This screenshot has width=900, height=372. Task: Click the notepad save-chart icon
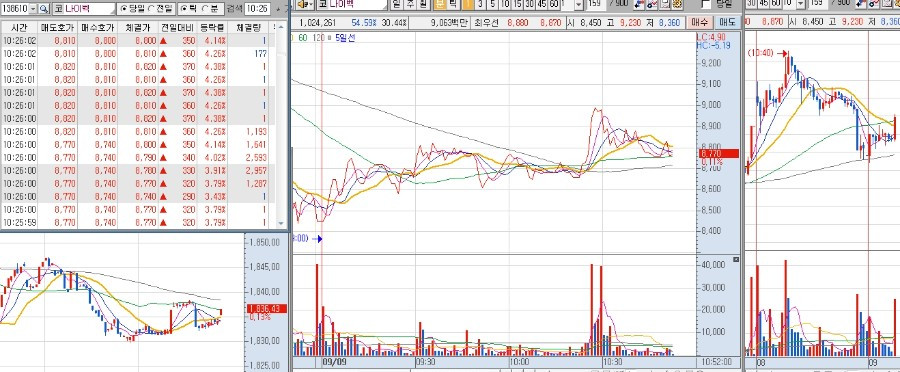pos(665,5)
